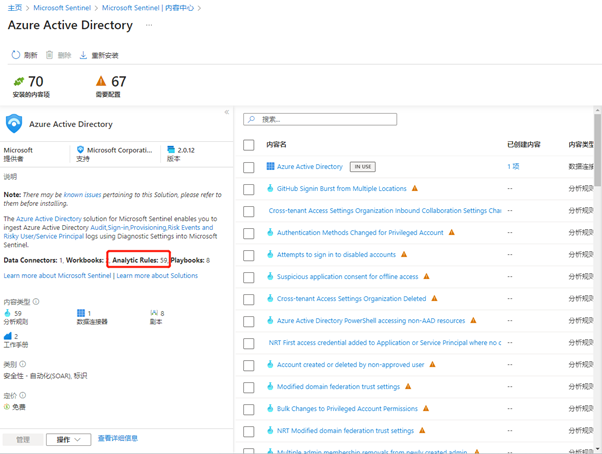Open NRT Modified domain federation trust rule

click(x=346, y=431)
